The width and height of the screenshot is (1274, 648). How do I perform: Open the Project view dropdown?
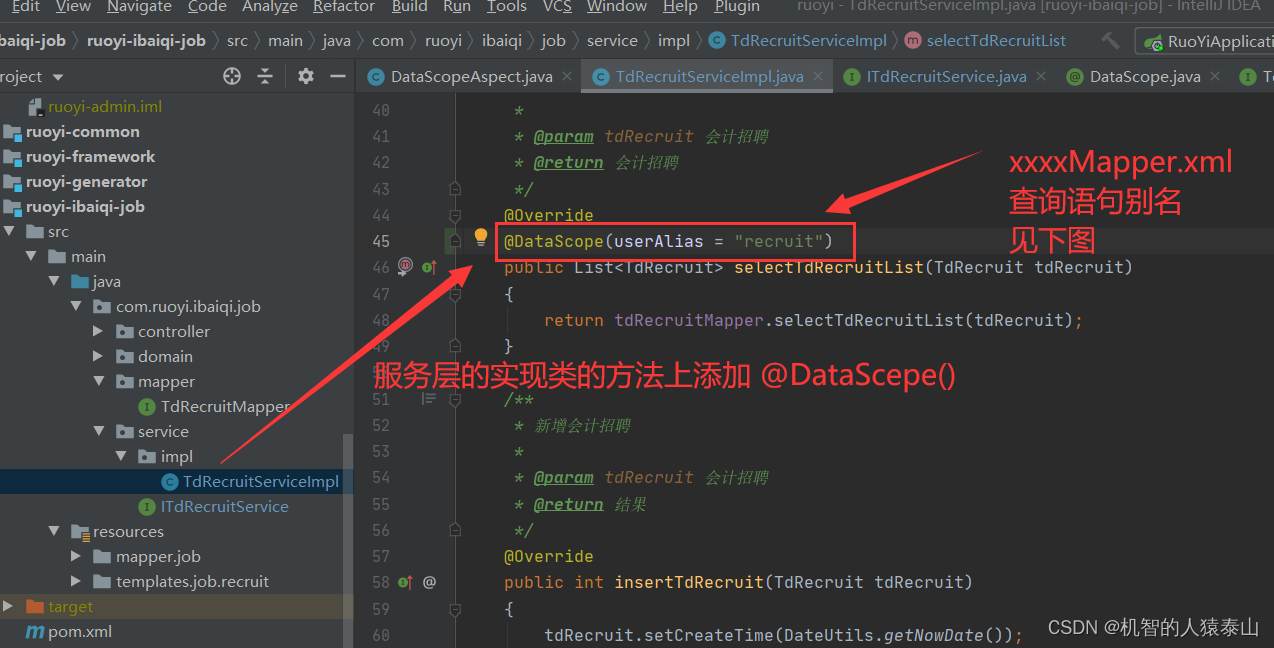57,77
